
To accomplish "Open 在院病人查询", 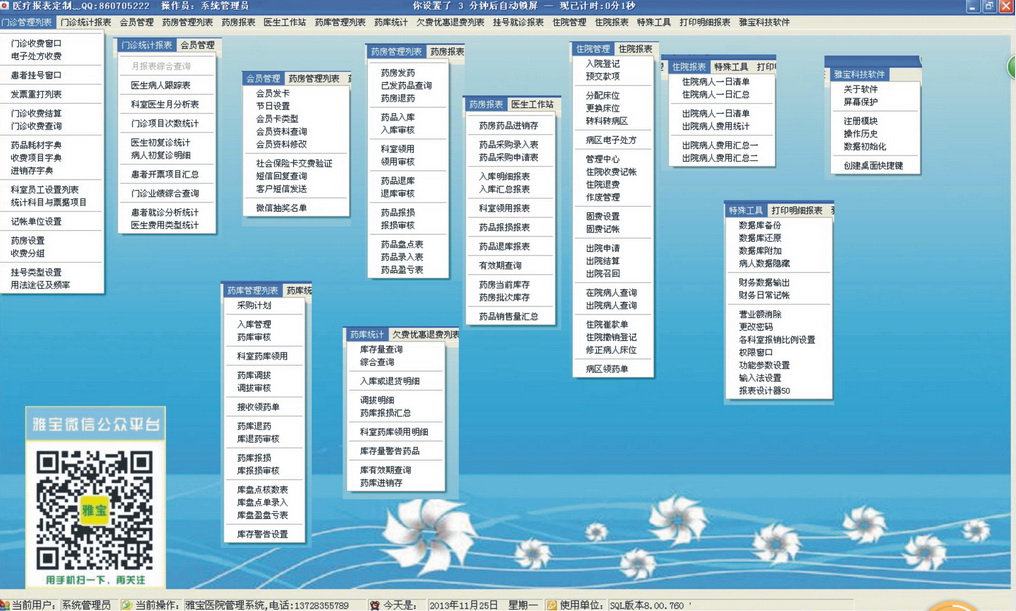I will (x=611, y=293).
